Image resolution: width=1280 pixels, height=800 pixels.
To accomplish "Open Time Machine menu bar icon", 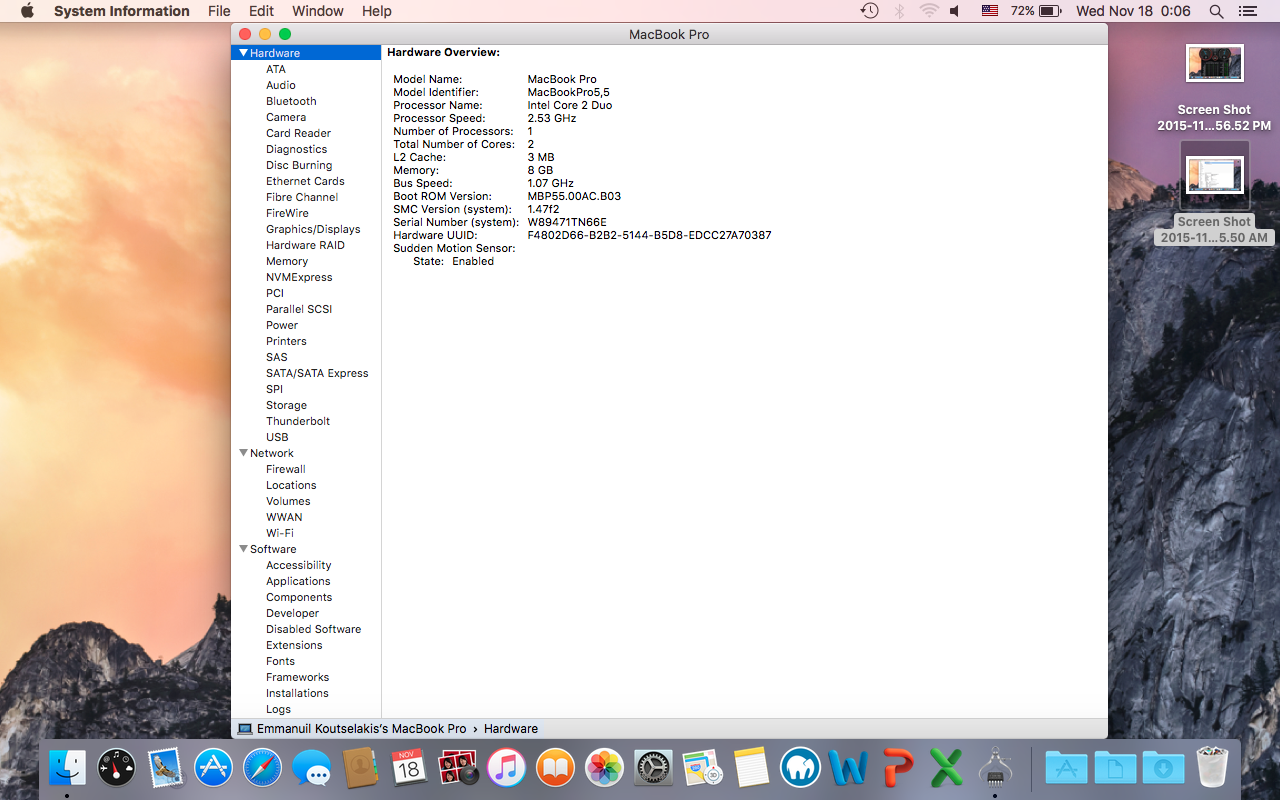I will click(870, 11).
